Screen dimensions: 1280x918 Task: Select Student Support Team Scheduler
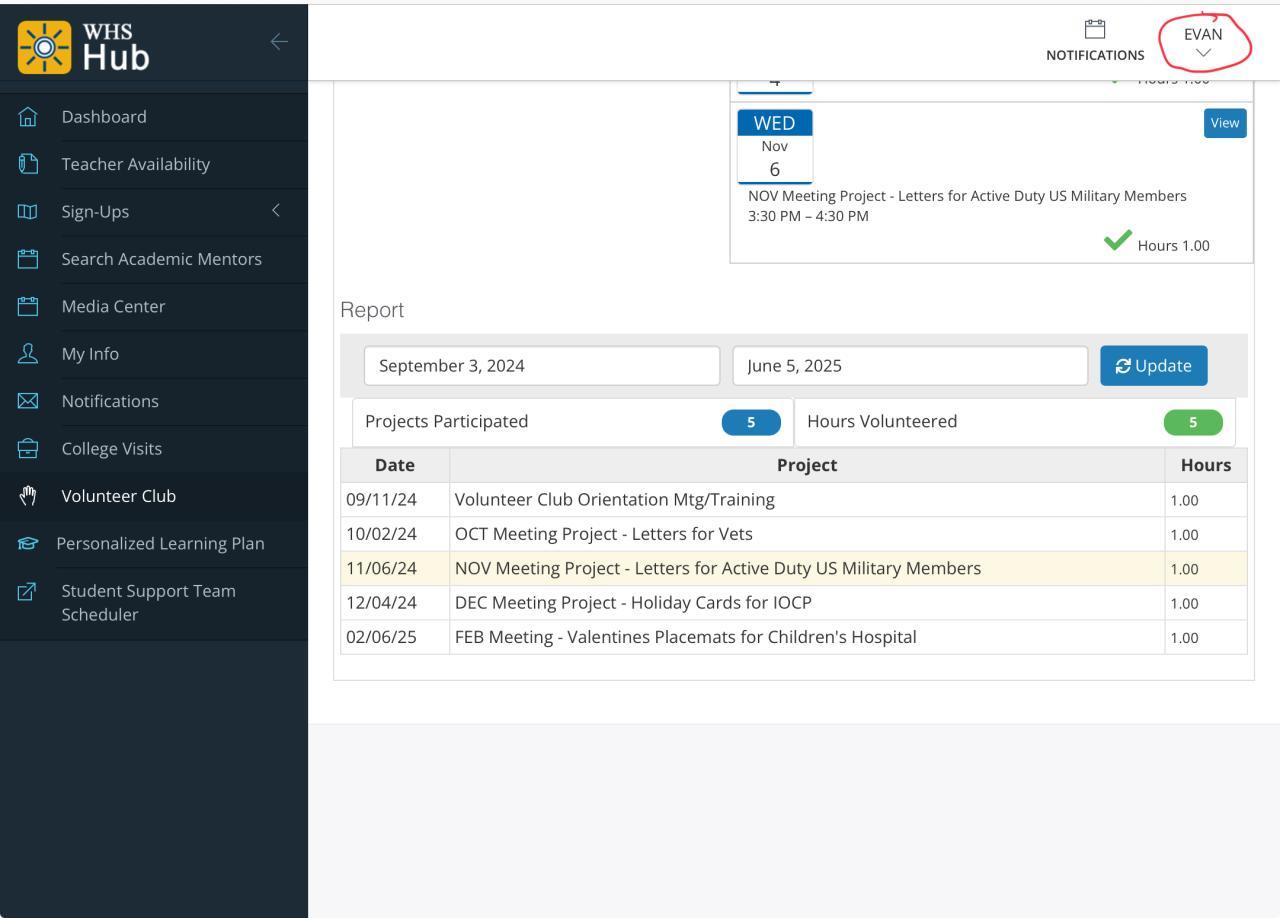[x=149, y=603]
